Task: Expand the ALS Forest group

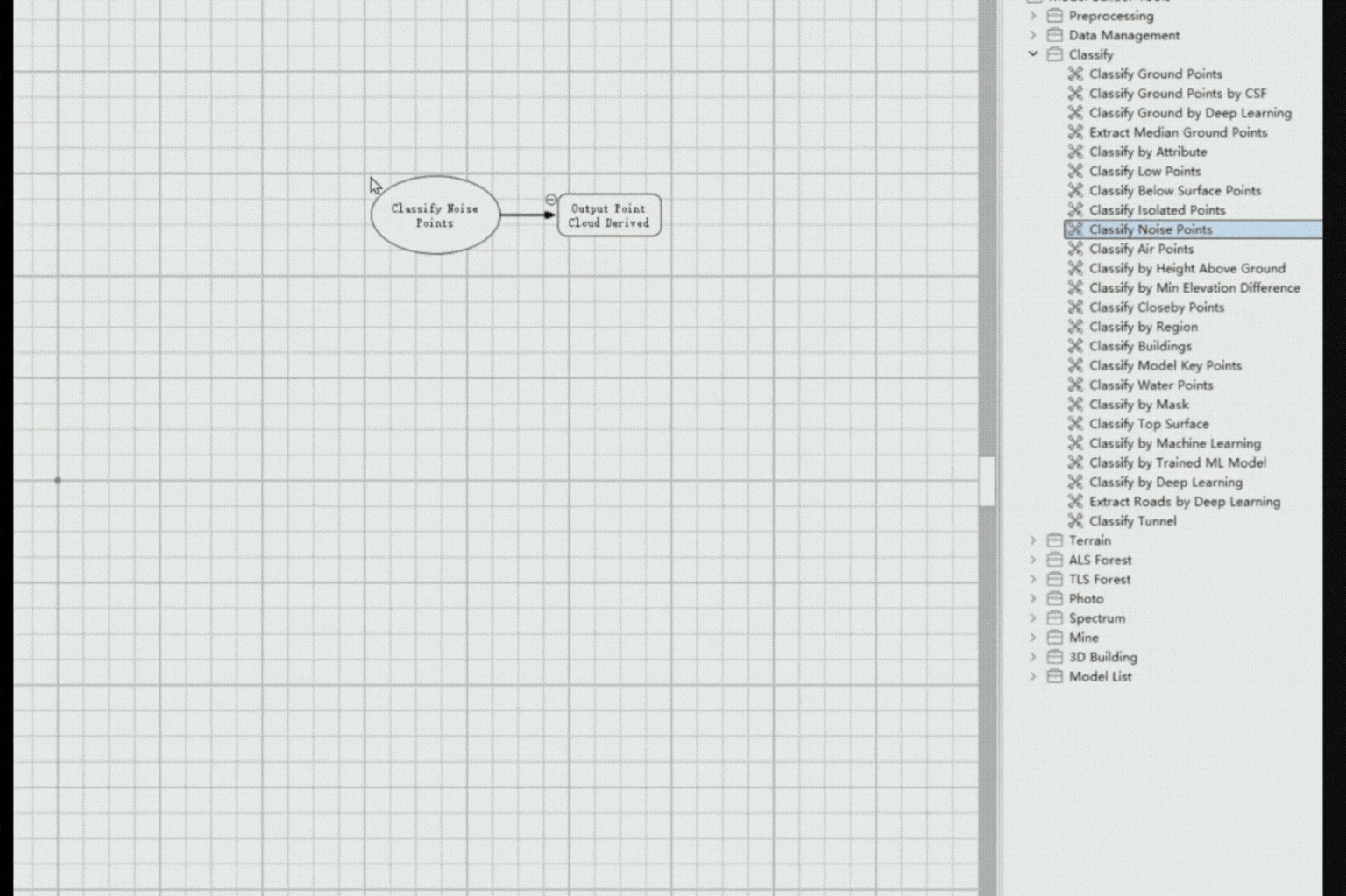Action: coord(1033,560)
